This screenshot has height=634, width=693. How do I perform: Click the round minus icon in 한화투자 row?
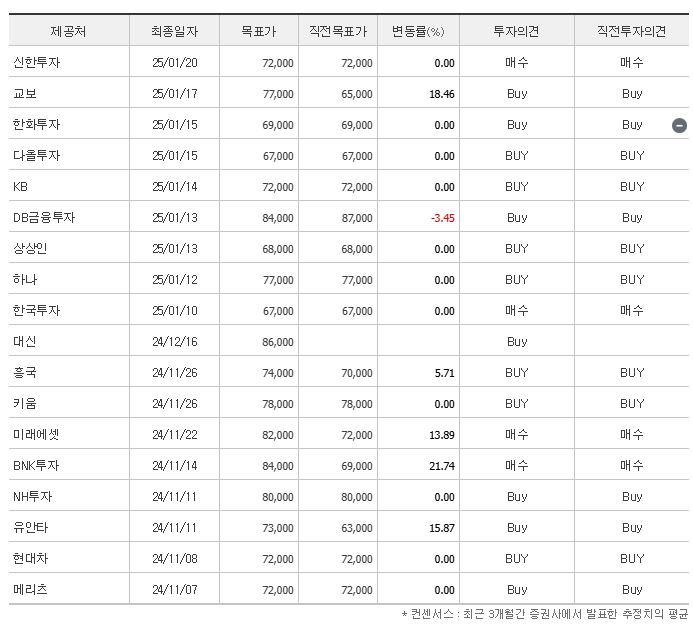point(679,125)
